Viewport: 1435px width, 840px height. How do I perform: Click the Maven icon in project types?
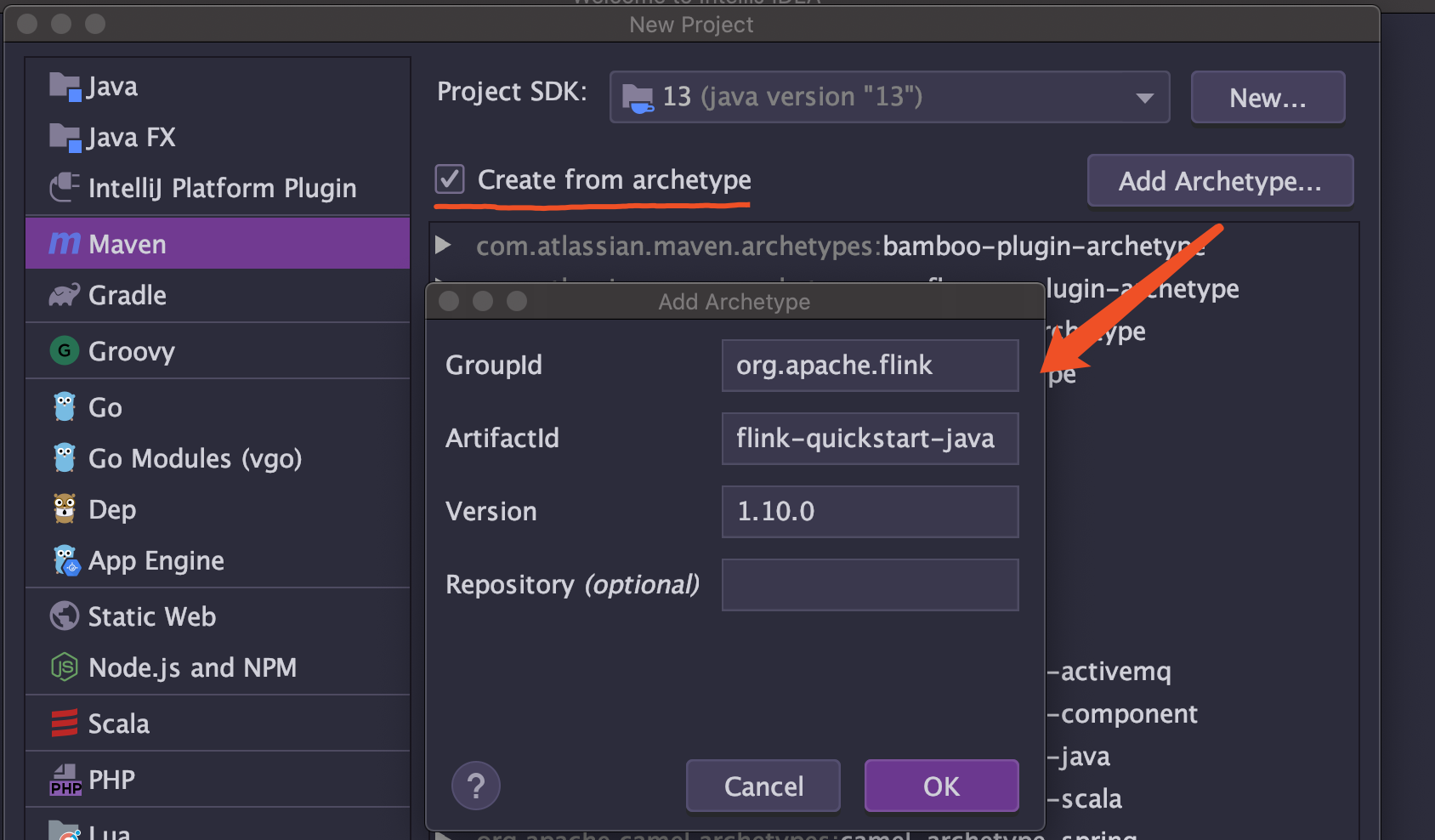65,244
